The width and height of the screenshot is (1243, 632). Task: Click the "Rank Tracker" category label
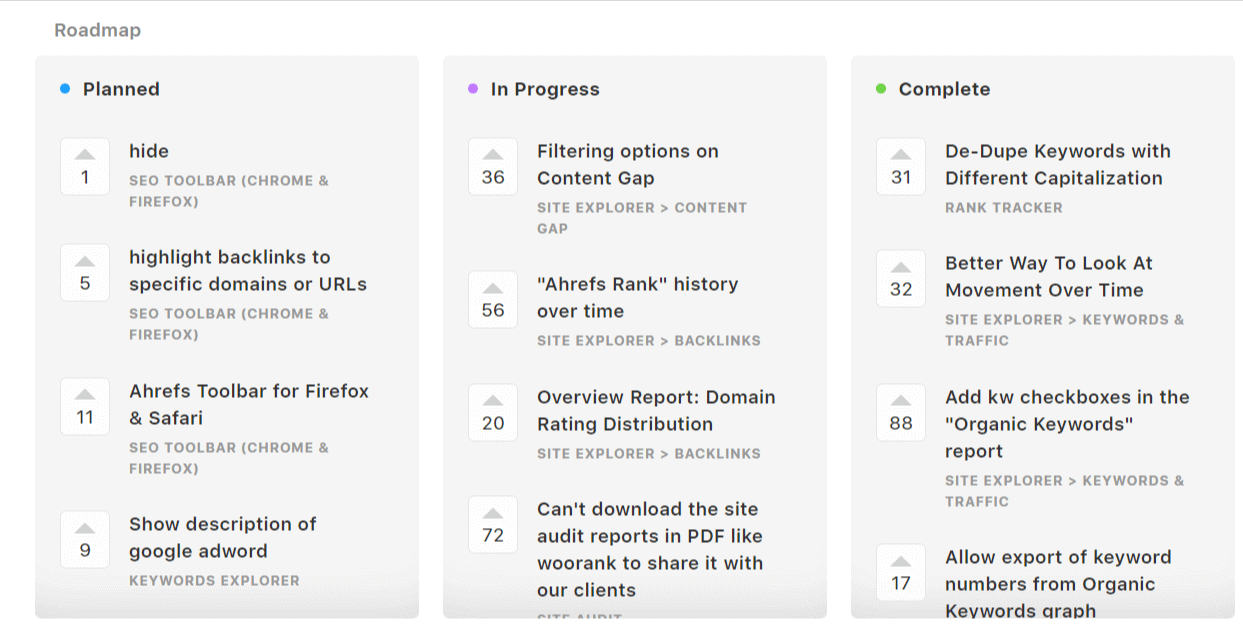click(x=1003, y=208)
